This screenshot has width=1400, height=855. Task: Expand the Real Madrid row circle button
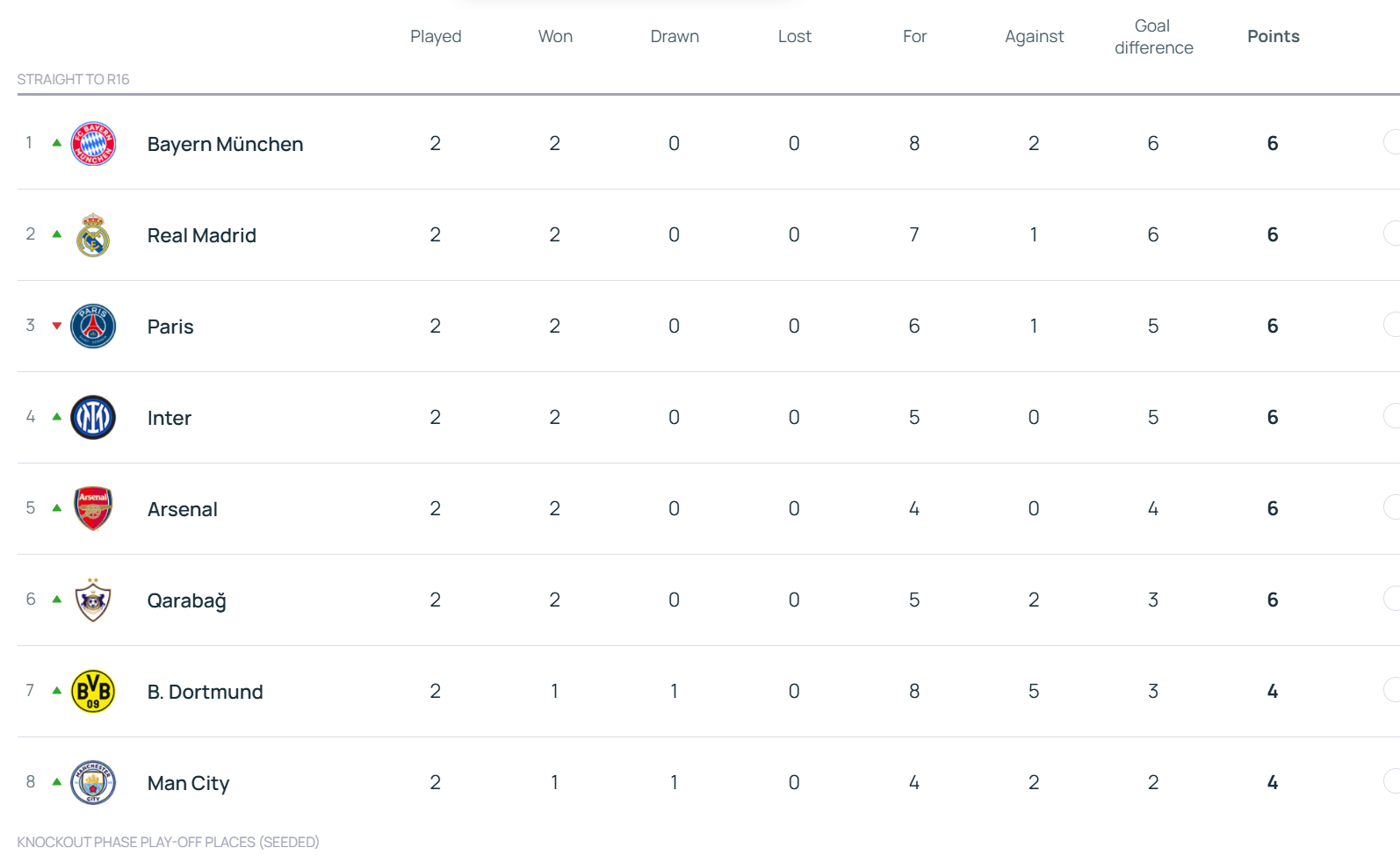coord(1392,234)
